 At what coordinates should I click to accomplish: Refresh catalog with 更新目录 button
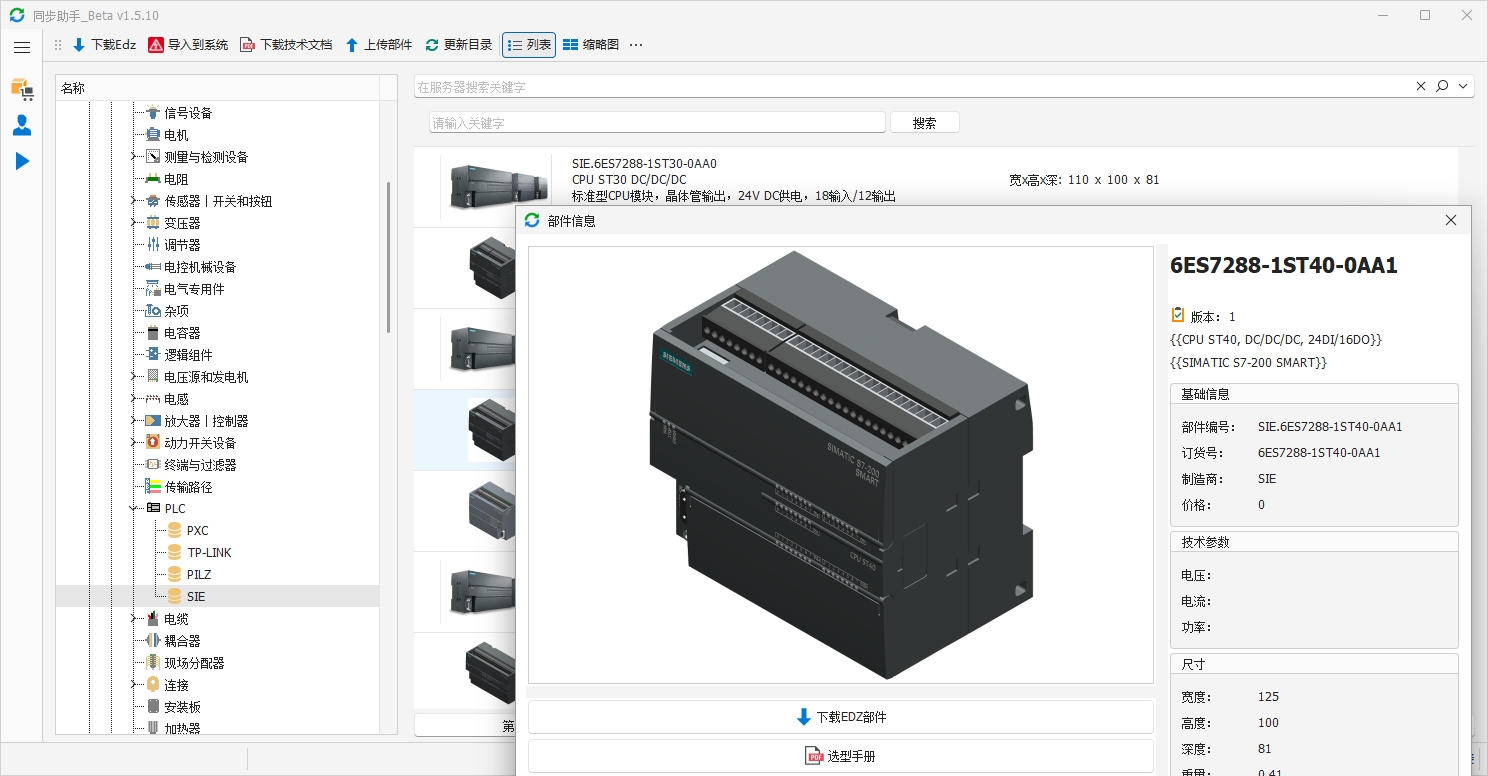[459, 45]
